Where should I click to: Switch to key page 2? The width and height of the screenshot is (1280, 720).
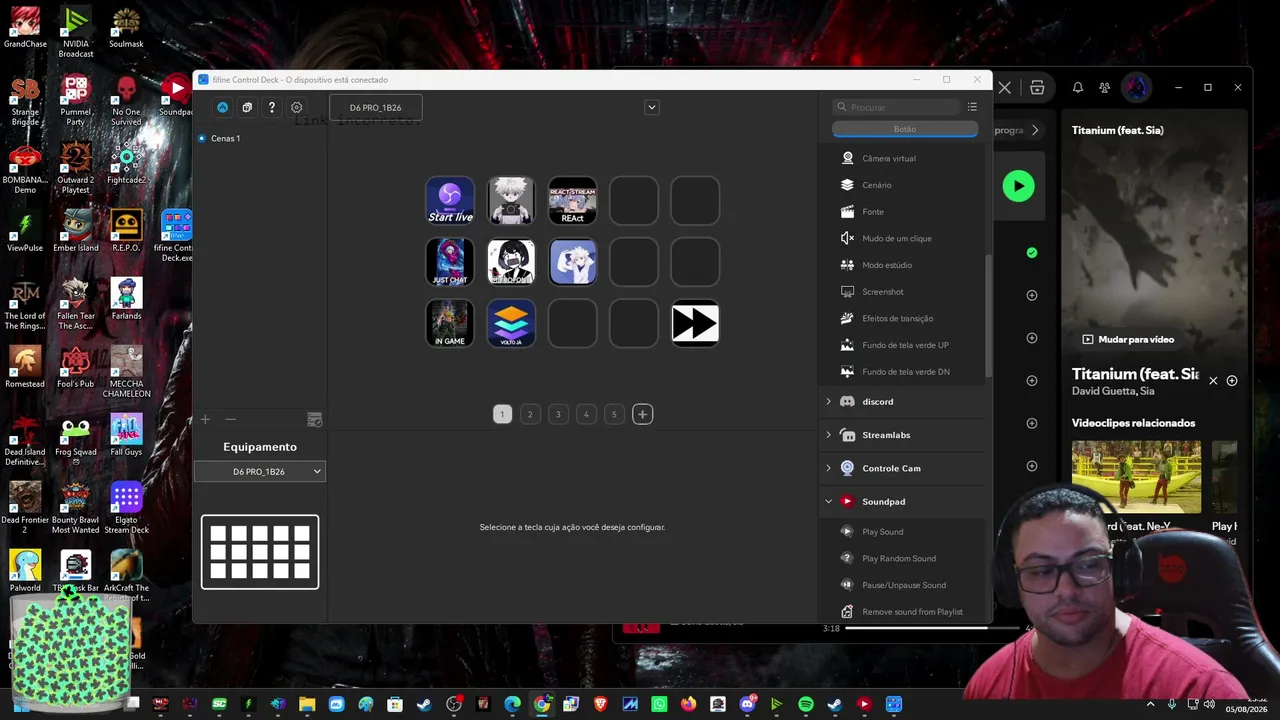pyautogui.click(x=530, y=414)
